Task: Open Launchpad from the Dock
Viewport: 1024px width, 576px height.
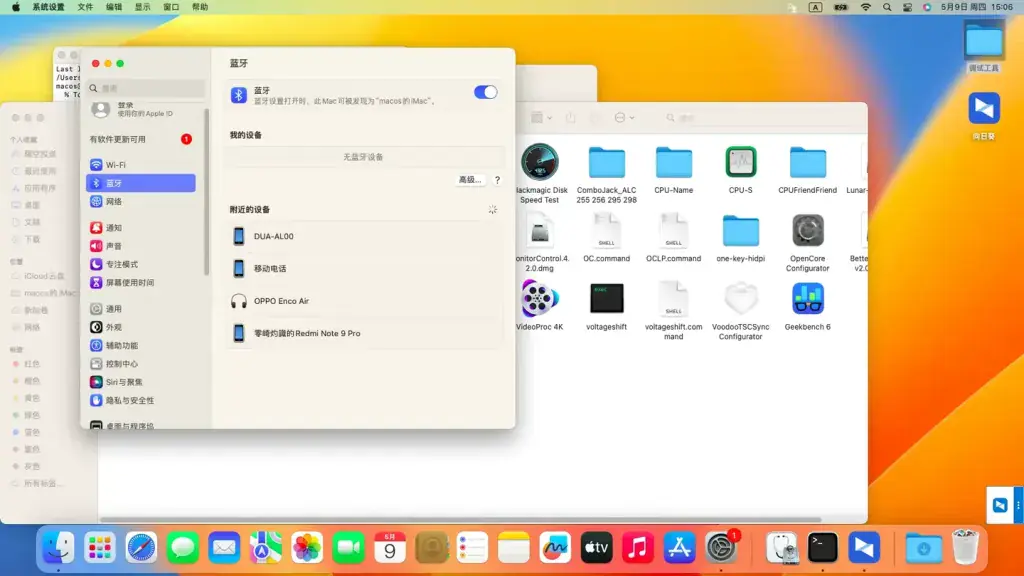Action: pos(100,547)
